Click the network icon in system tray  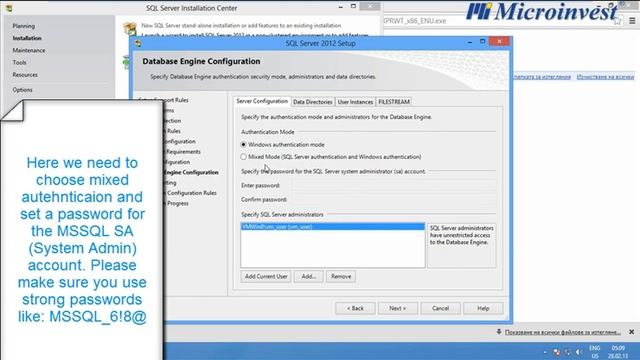[x=568, y=352]
